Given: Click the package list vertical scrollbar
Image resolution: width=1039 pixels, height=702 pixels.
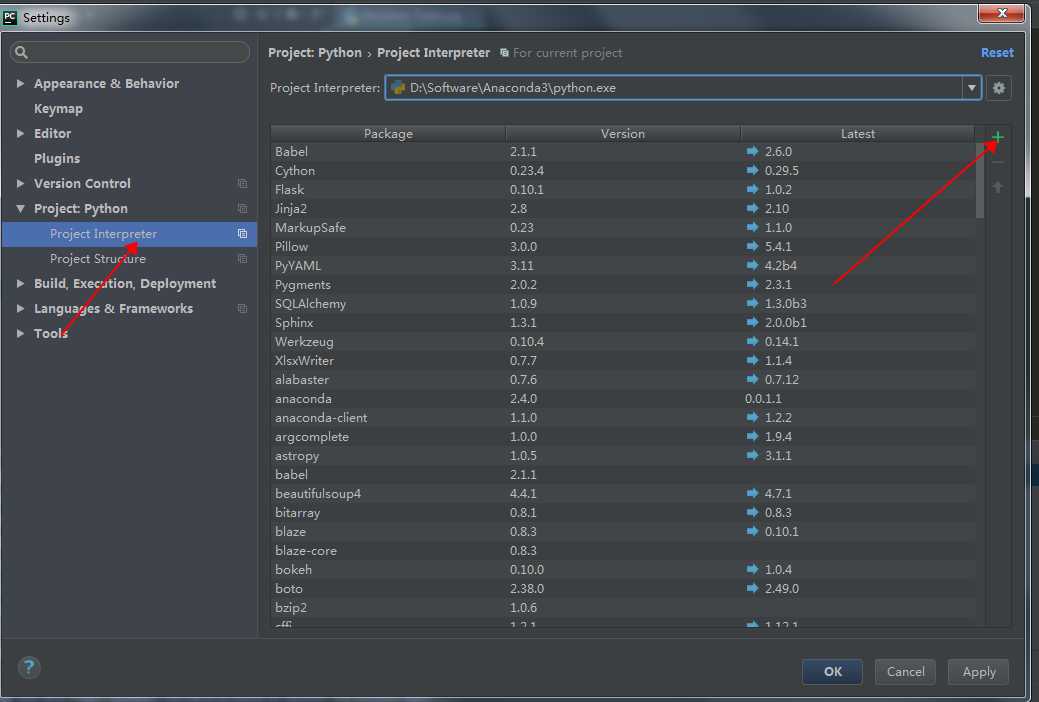Looking at the screenshot, I should coord(979,179).
